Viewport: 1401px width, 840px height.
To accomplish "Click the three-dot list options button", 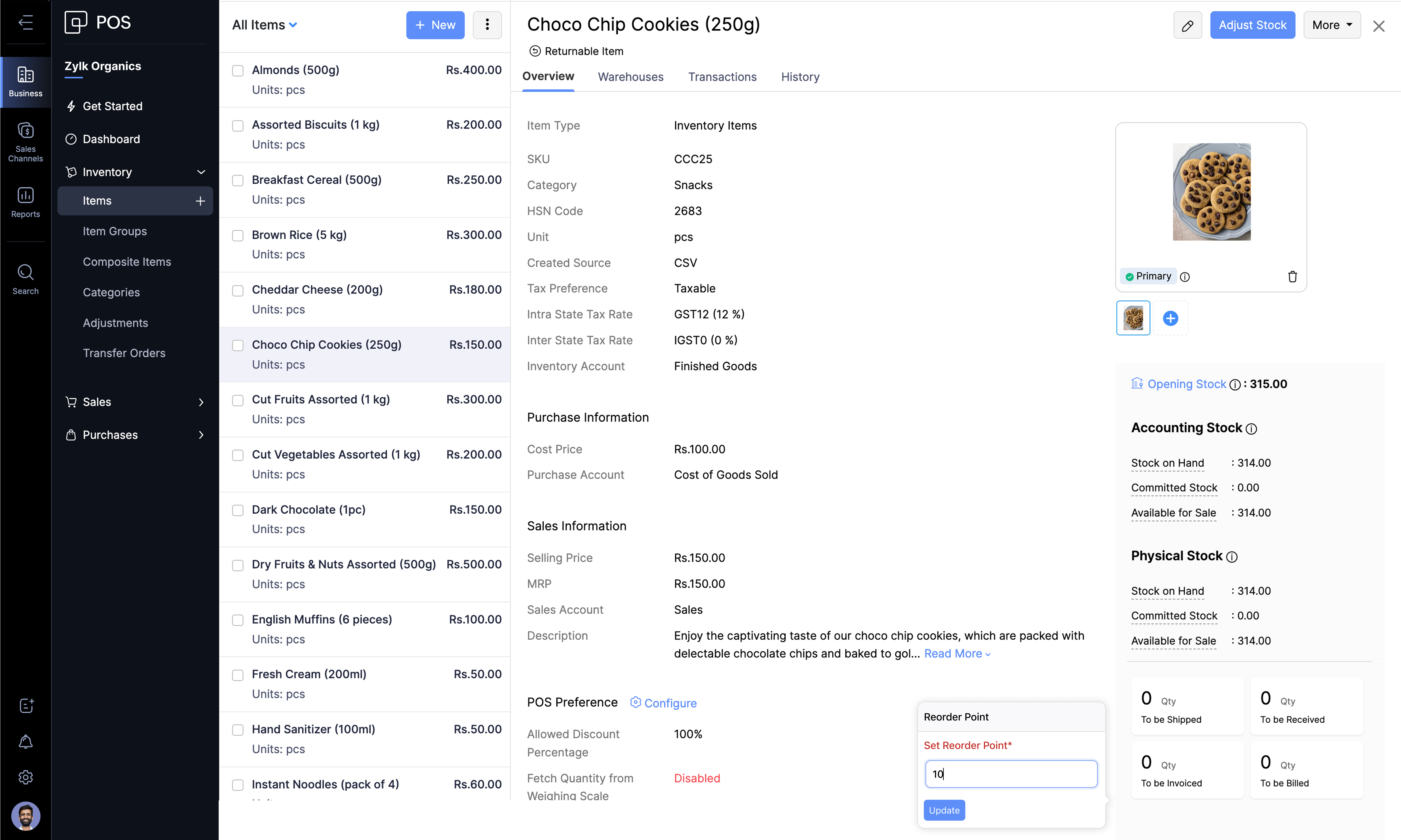I will pyautogui.click(x=487, y=25).
